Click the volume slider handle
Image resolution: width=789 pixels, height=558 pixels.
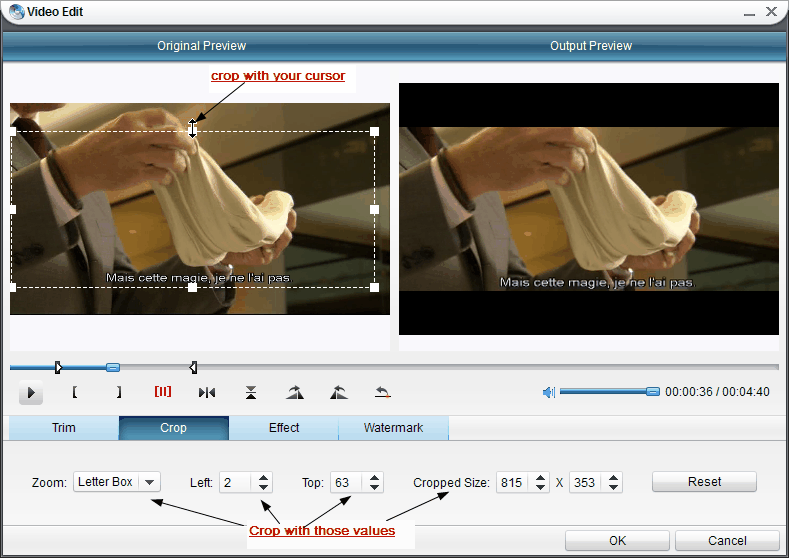[653, 391]
